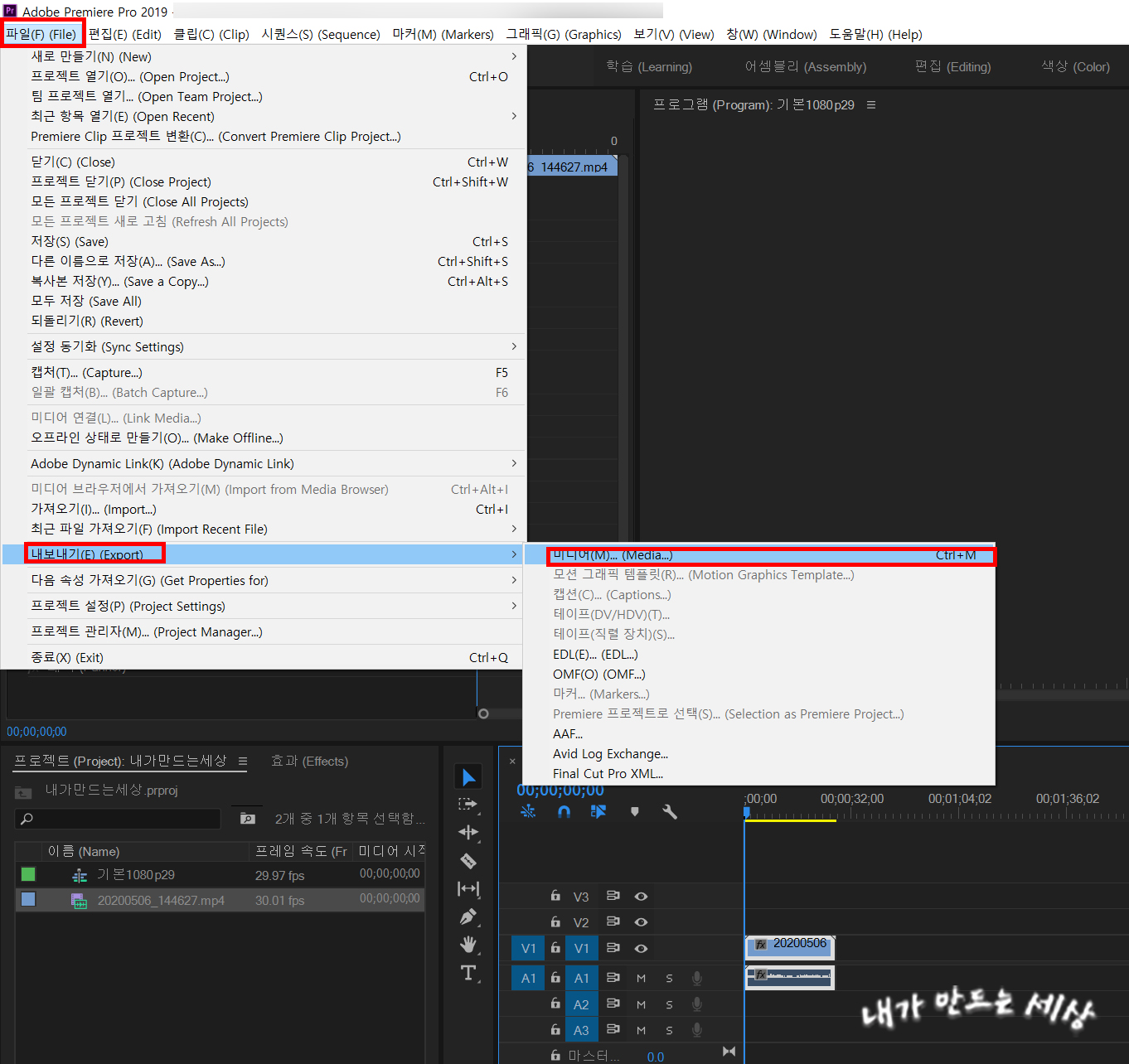Click sync lock icon on A2 track
The width and height of the screenshot is (1129, 1064).
point(613,1004)
